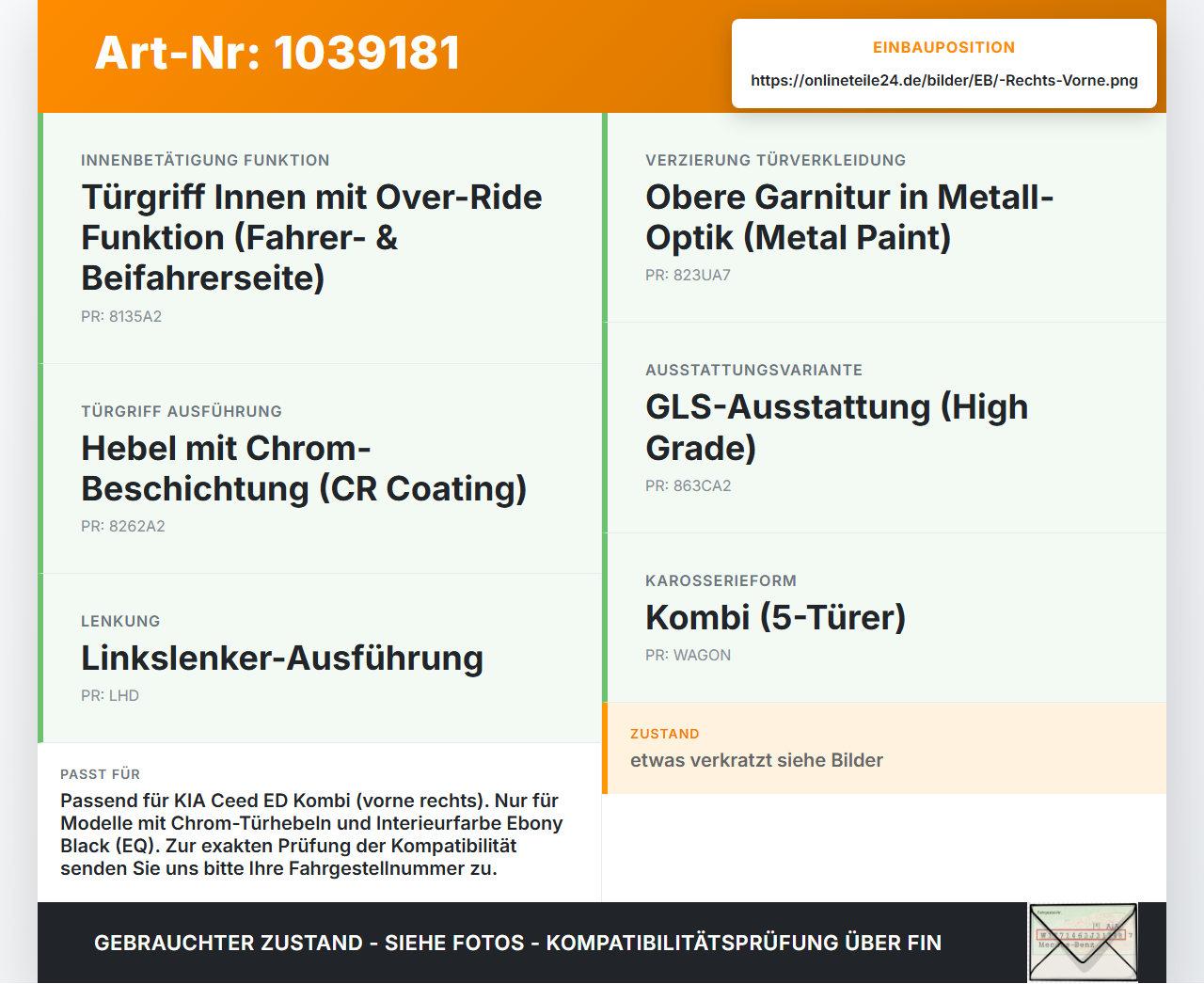Screen dimensions: 1204x984
Task: Click the INNENBETÄTIGUNG FUNKTION label
Action: pyautogui.click(x=205, y=160)
